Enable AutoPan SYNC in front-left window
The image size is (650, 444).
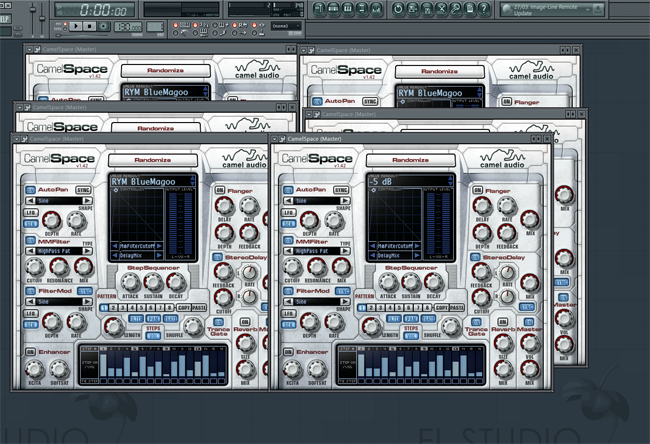83,189
